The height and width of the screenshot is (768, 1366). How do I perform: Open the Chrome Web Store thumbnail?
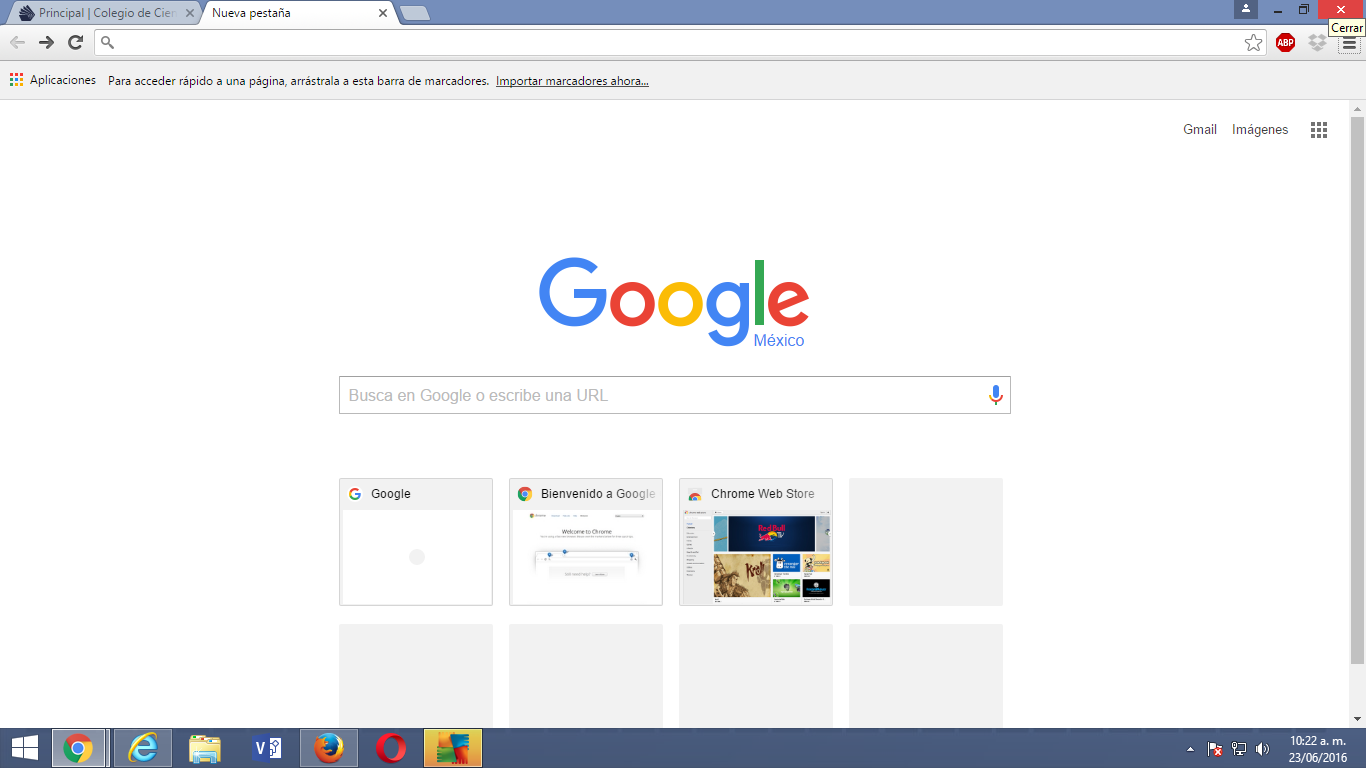tap(756, 542)
